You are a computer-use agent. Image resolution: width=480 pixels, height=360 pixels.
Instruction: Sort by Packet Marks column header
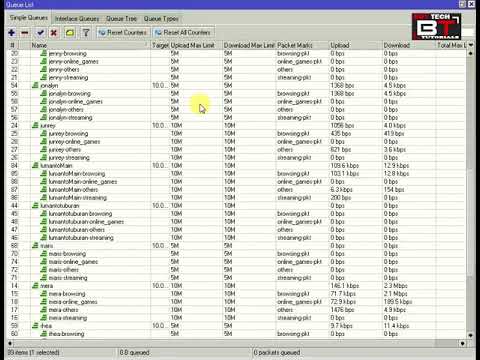(x=302, y=45)
